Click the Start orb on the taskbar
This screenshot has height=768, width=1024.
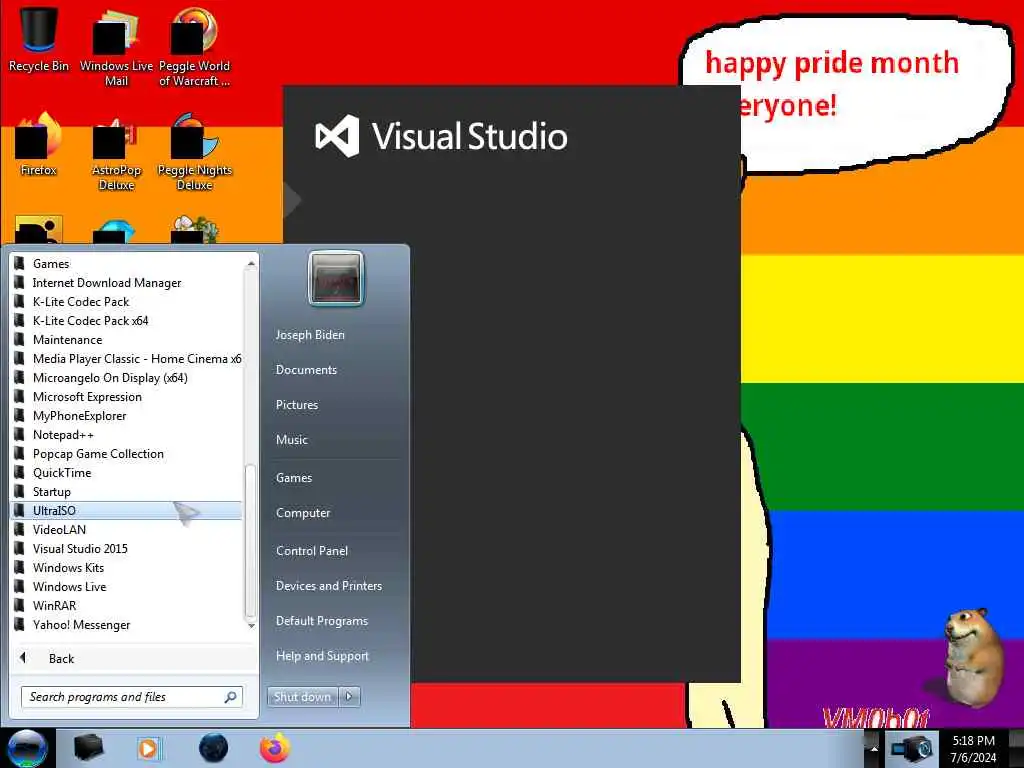pyautogui.click(x=27, y=748)
